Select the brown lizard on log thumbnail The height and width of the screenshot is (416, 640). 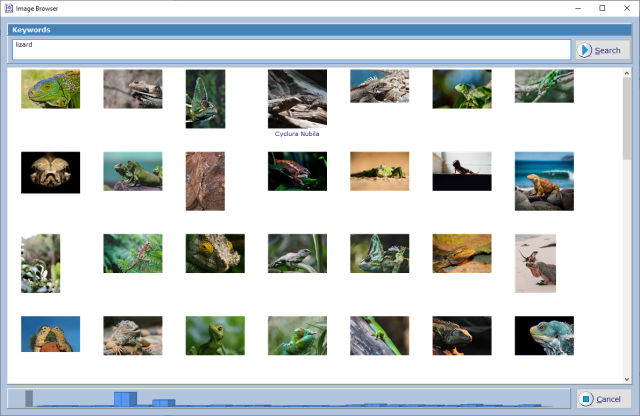(133, 89)
